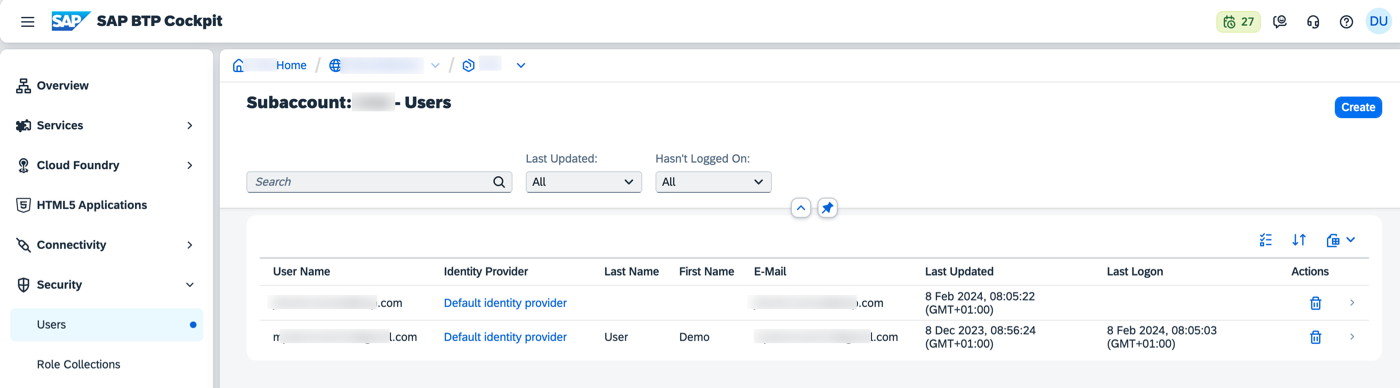Image resolution: width=1400 pixels, height=388 pixels.
Task: Open the trial days remaining badge showing 27
Action: pyautogui.click(x=1238, y=22)
